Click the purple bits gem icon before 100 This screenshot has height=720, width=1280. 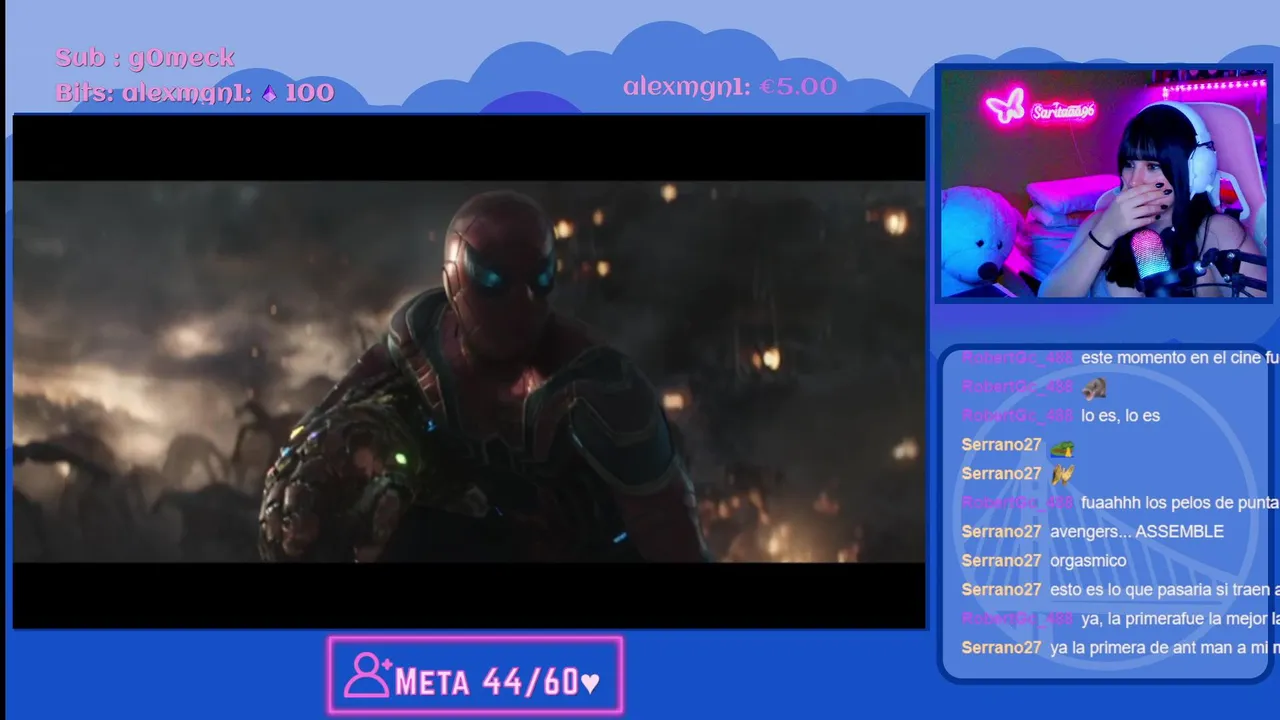269,94
